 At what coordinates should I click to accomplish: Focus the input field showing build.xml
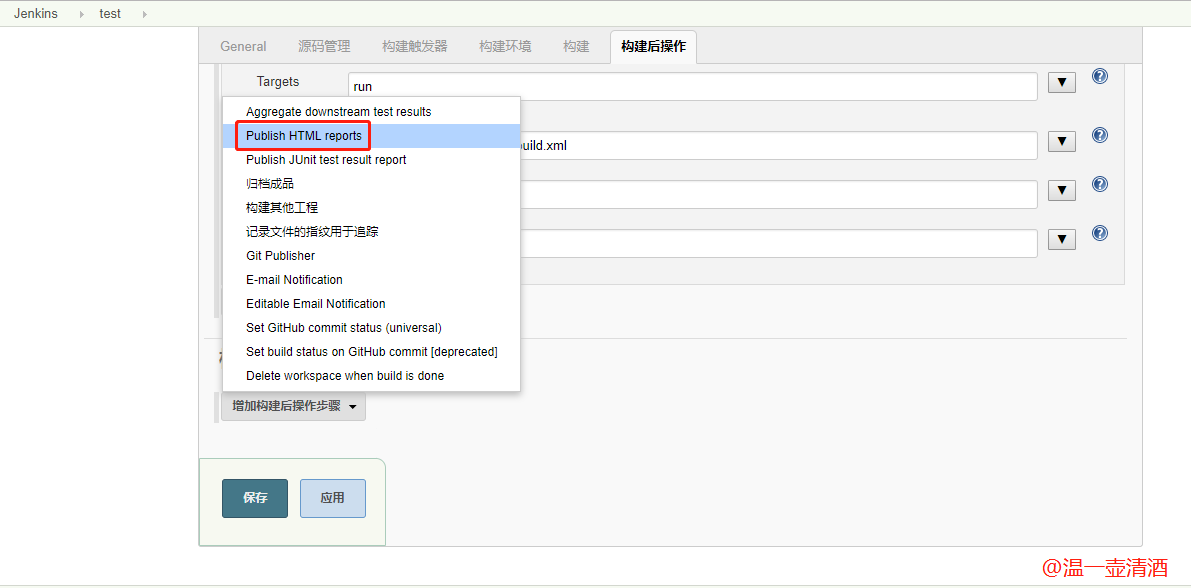pyautogui.click(x=779, y=146)
